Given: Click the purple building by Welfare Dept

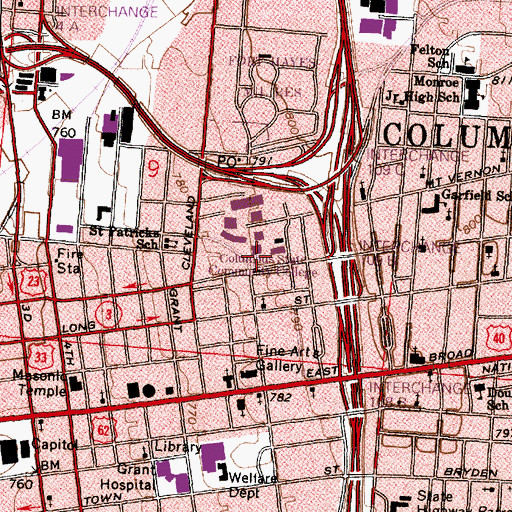Looking at the screenshot, I should (x=213, y=457).
